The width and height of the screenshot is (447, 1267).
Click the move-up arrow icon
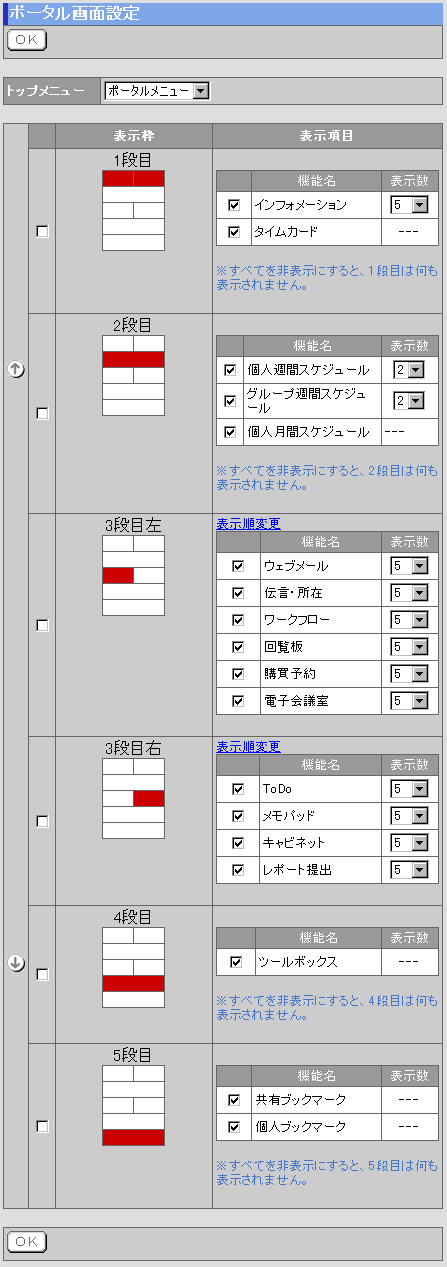[16, 369]
